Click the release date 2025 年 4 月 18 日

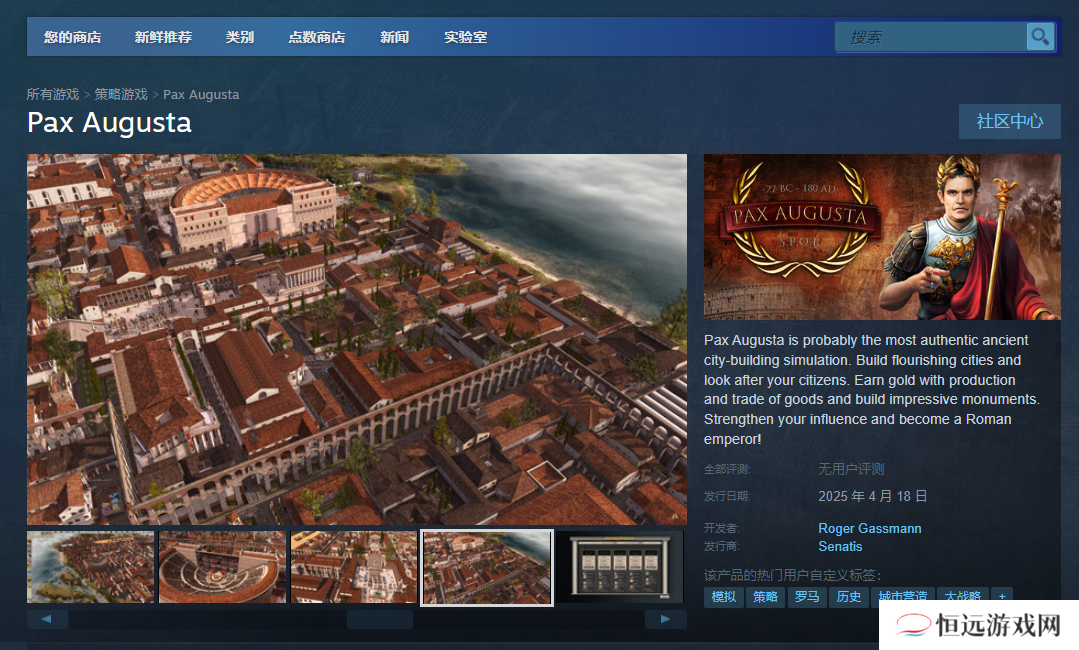[x=872, y=496]
